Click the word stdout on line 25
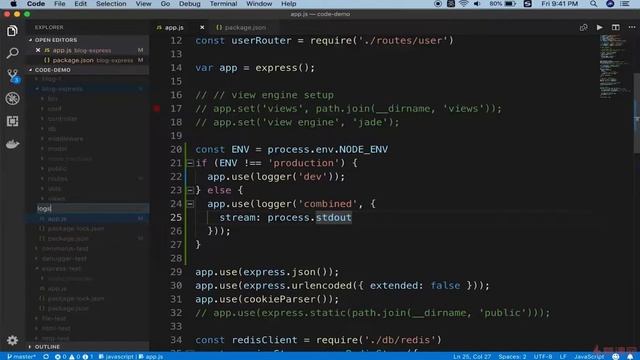Viewport: 640px width, 360px height. coord(333,218)
